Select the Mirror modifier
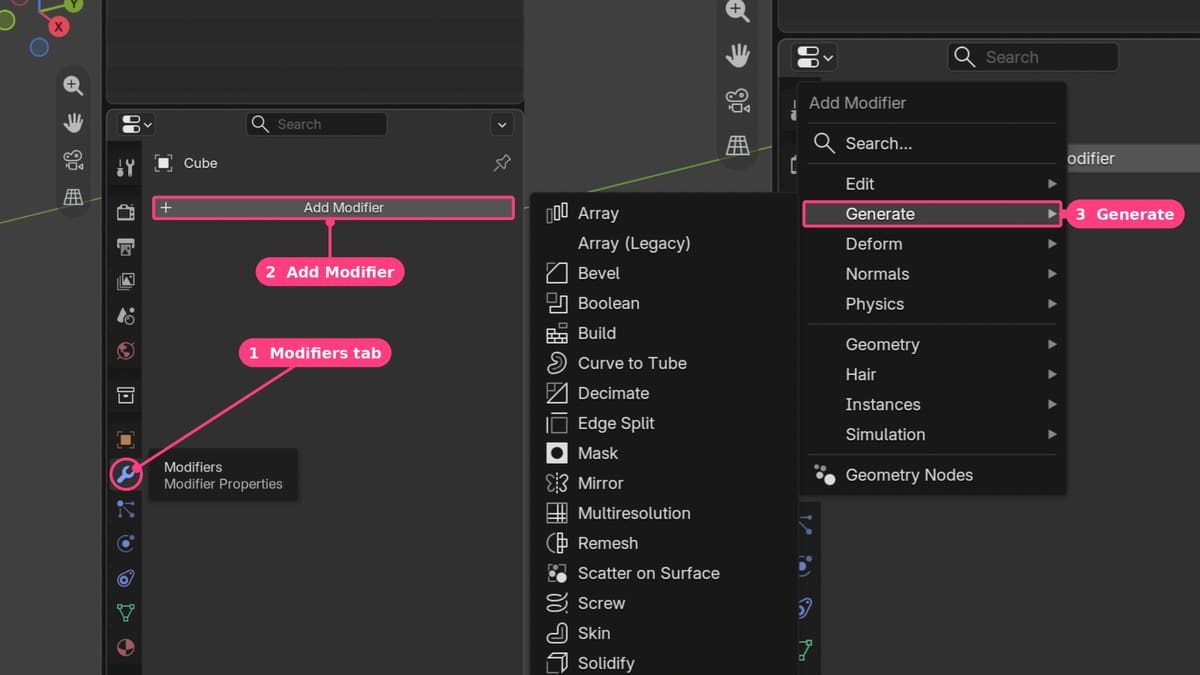Viewport: 1200px width, 675px height. pyautogui.click(x=664, y=483)
